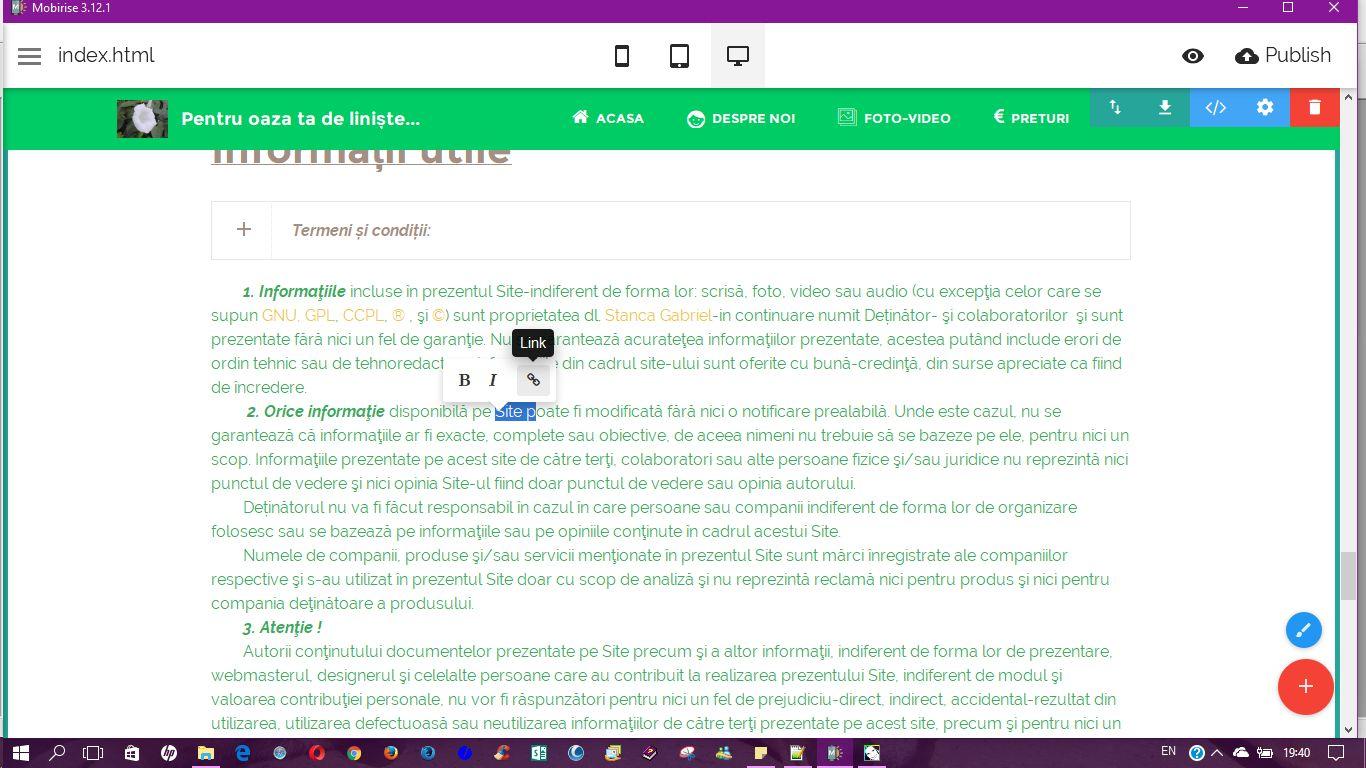The width and height of the screenshot is (1366, 768).
Task: Click the Publish button
Action: coord(1283,55)
